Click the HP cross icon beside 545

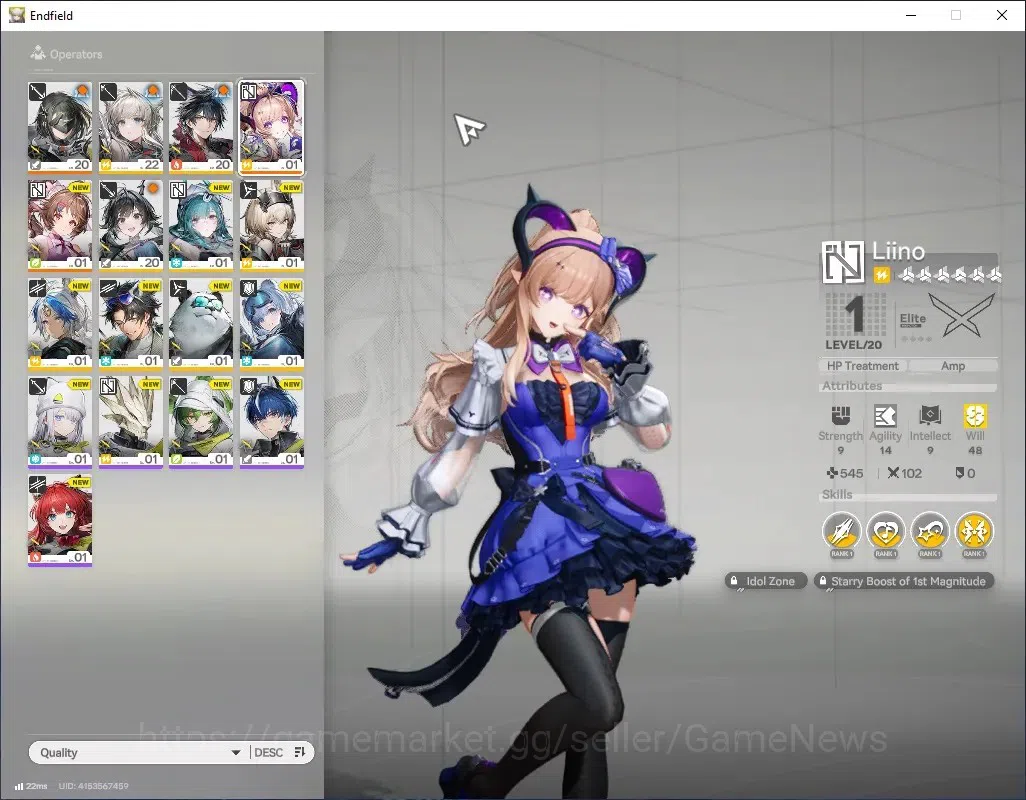tap(832, 473)
